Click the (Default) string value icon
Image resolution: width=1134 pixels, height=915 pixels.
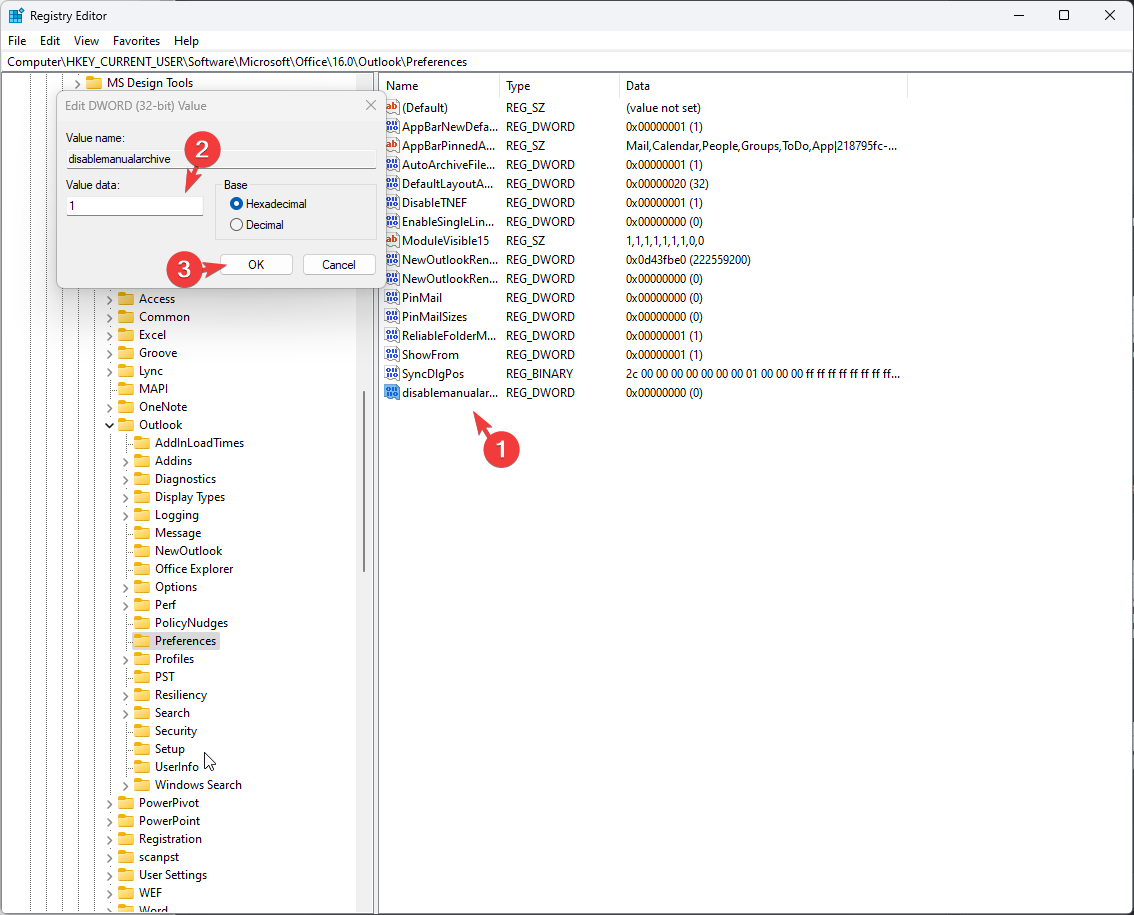pyautogui.click(x=392, y=108)
